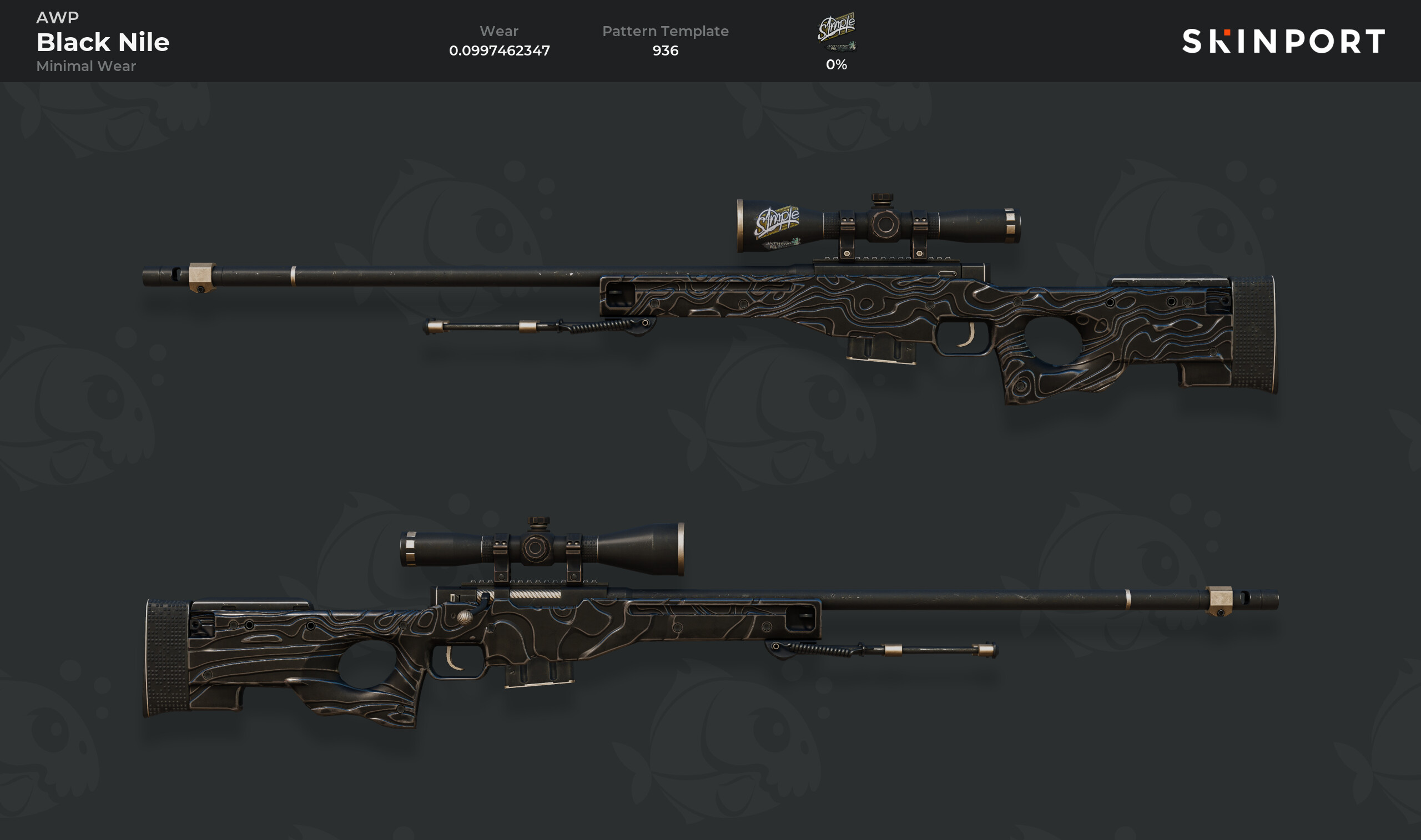
Task: Click the top rifle's trigger
Action: pos(968,335)
